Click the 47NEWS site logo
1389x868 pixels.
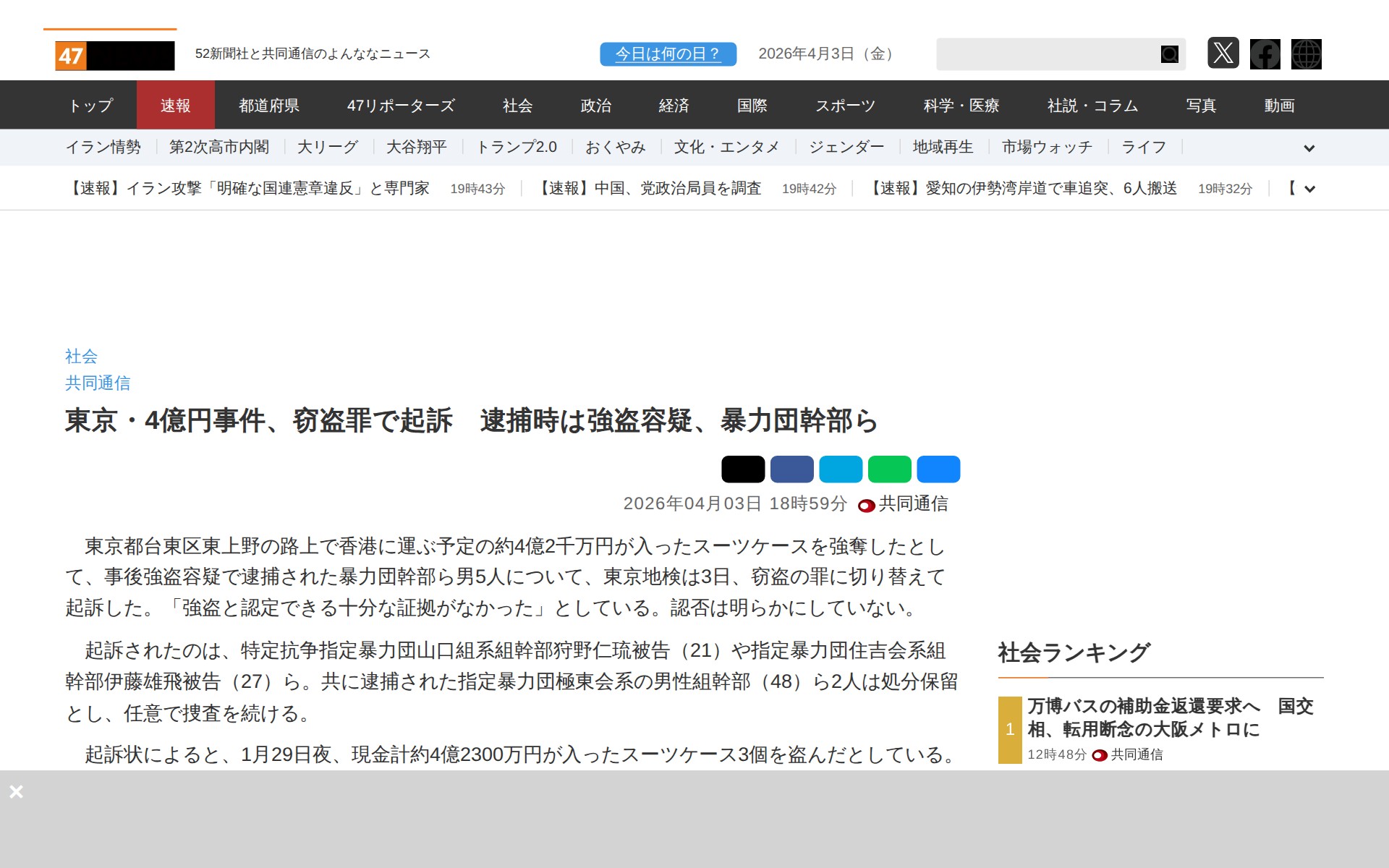tap(114, 56)
